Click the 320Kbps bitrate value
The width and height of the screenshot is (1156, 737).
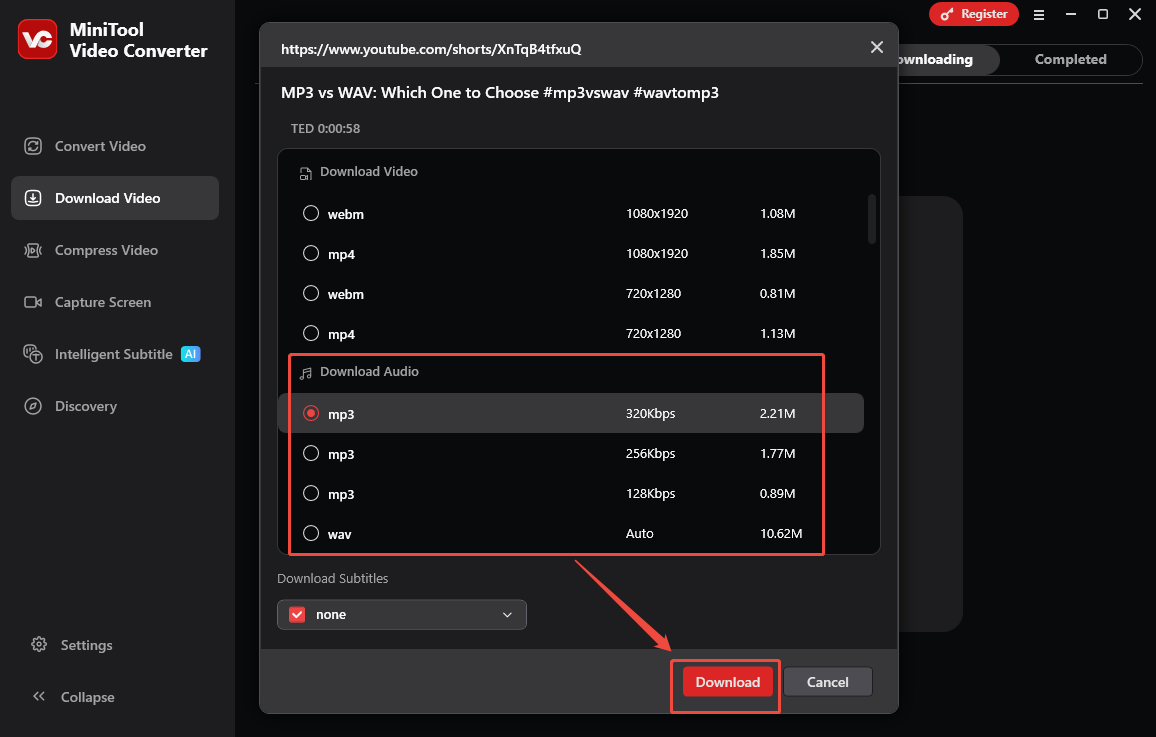650,413
